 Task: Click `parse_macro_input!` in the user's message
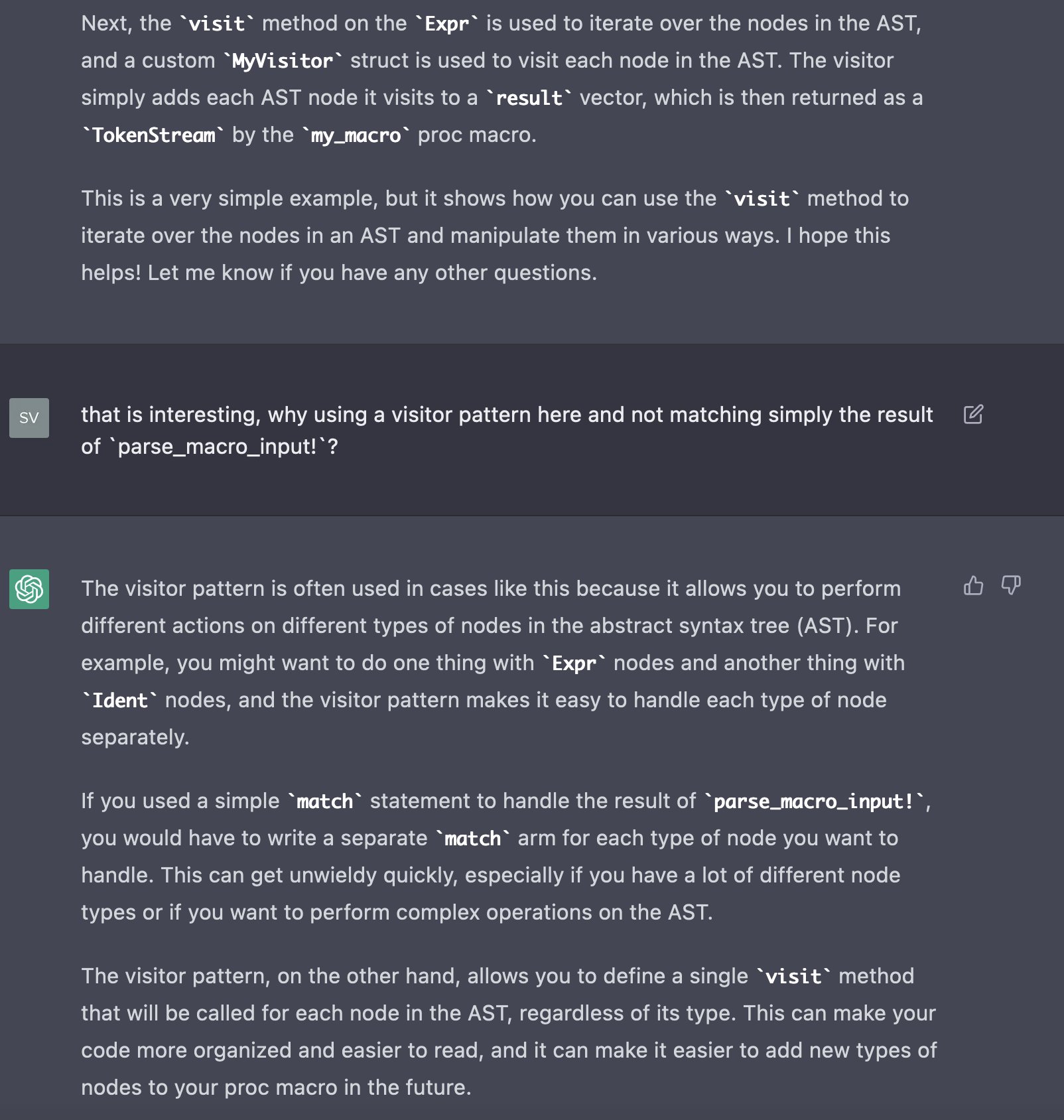pyautogui.click(x=217, y=447)
